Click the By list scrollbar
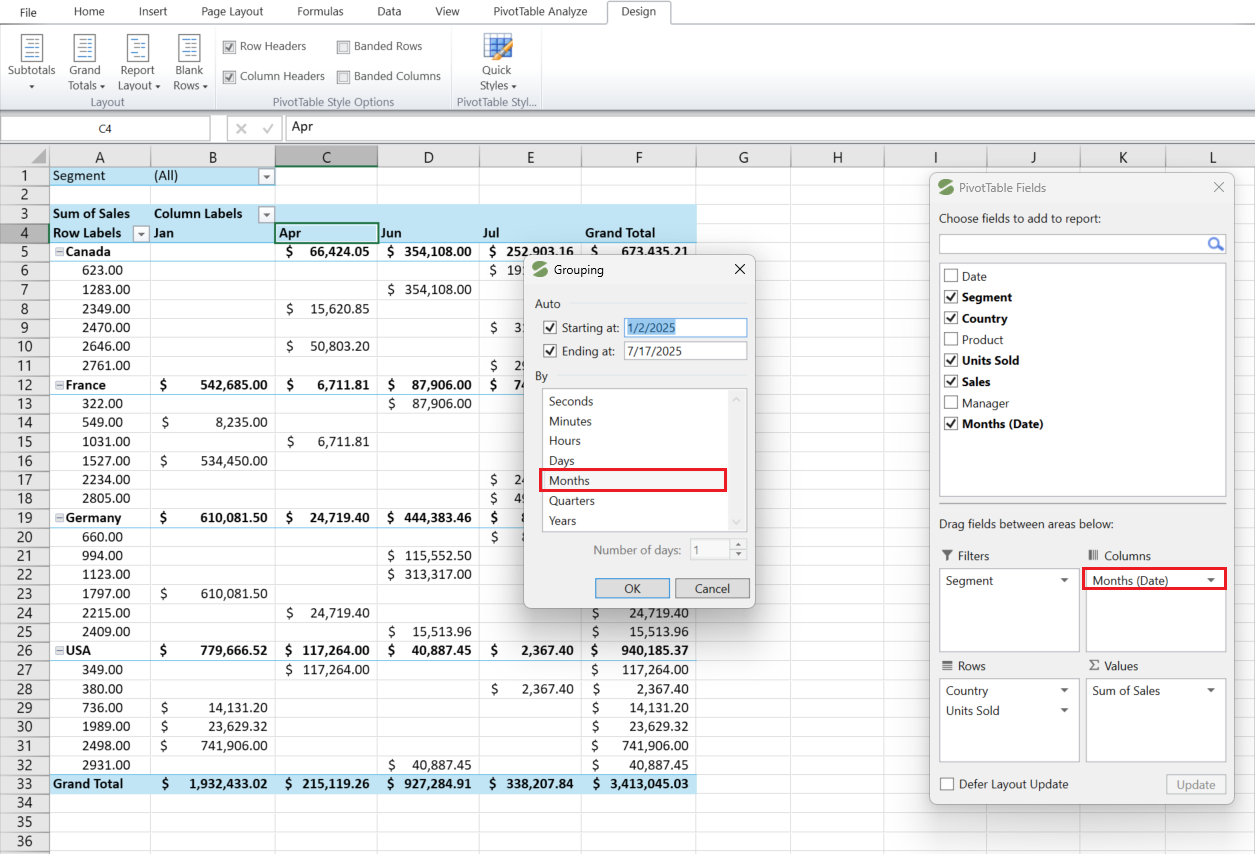Viewport: 1255px width, 854px height. point(737,460)
